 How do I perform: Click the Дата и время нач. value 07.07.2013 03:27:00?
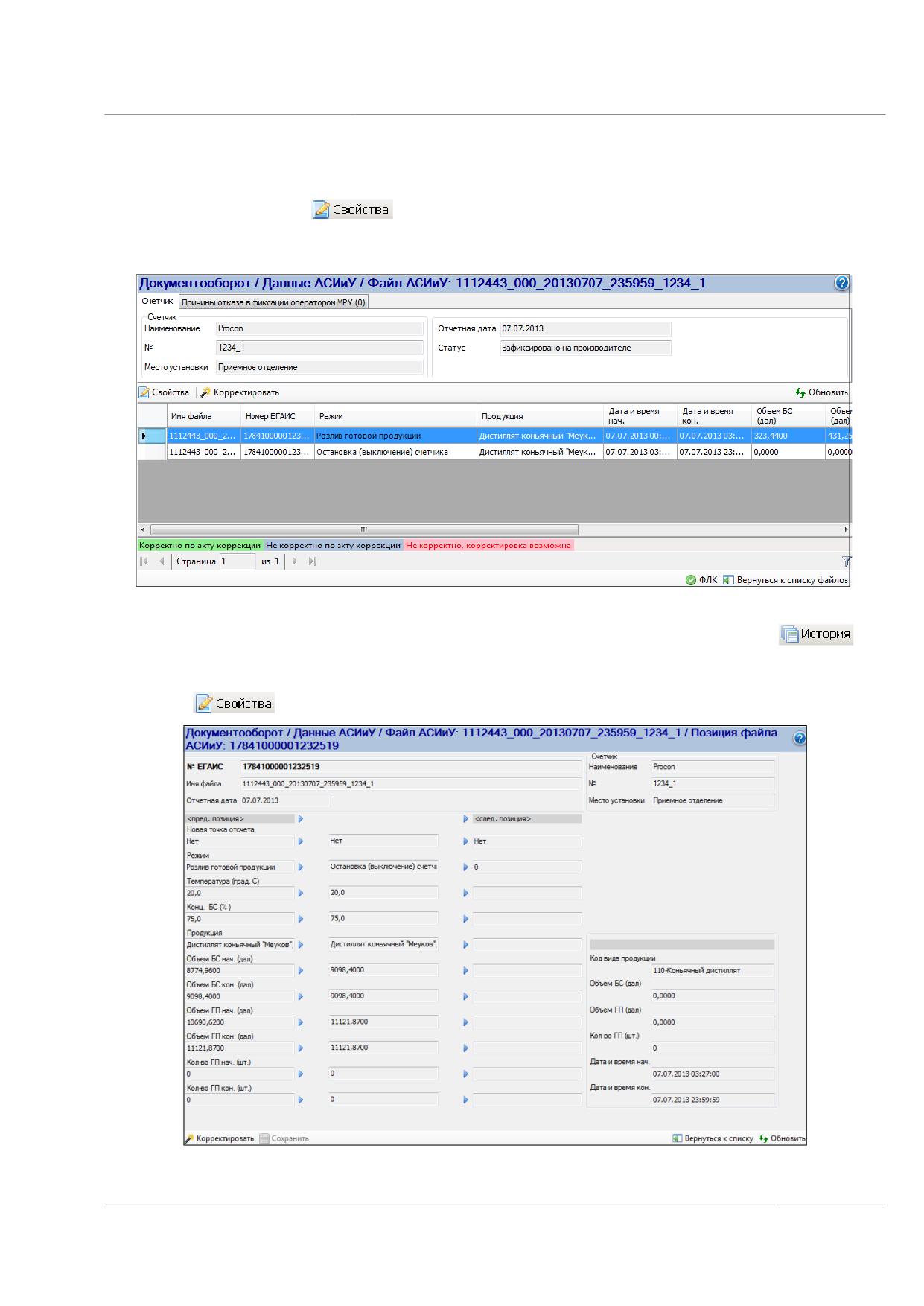click(713, 1074)
